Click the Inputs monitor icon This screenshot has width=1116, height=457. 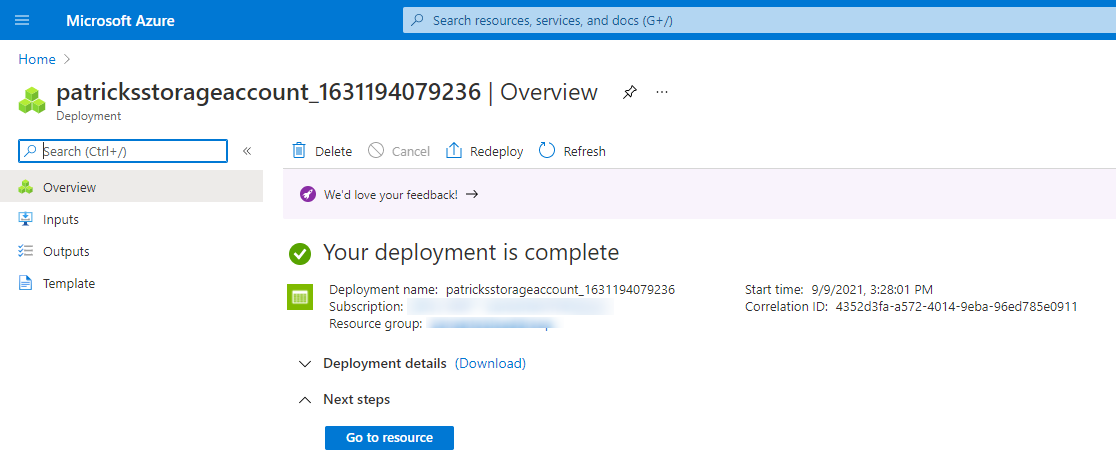pos(26,219)
